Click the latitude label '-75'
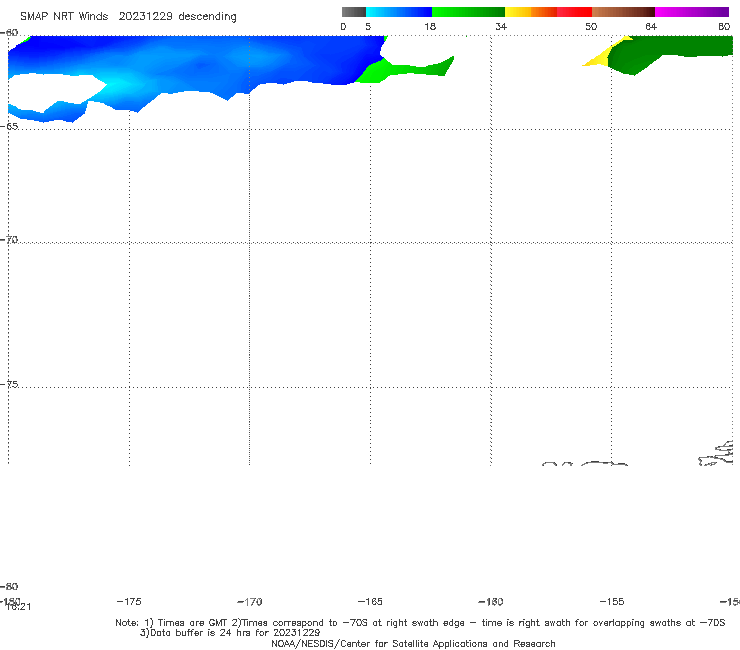This screenshot has width=740, height=650. [9, 384]
